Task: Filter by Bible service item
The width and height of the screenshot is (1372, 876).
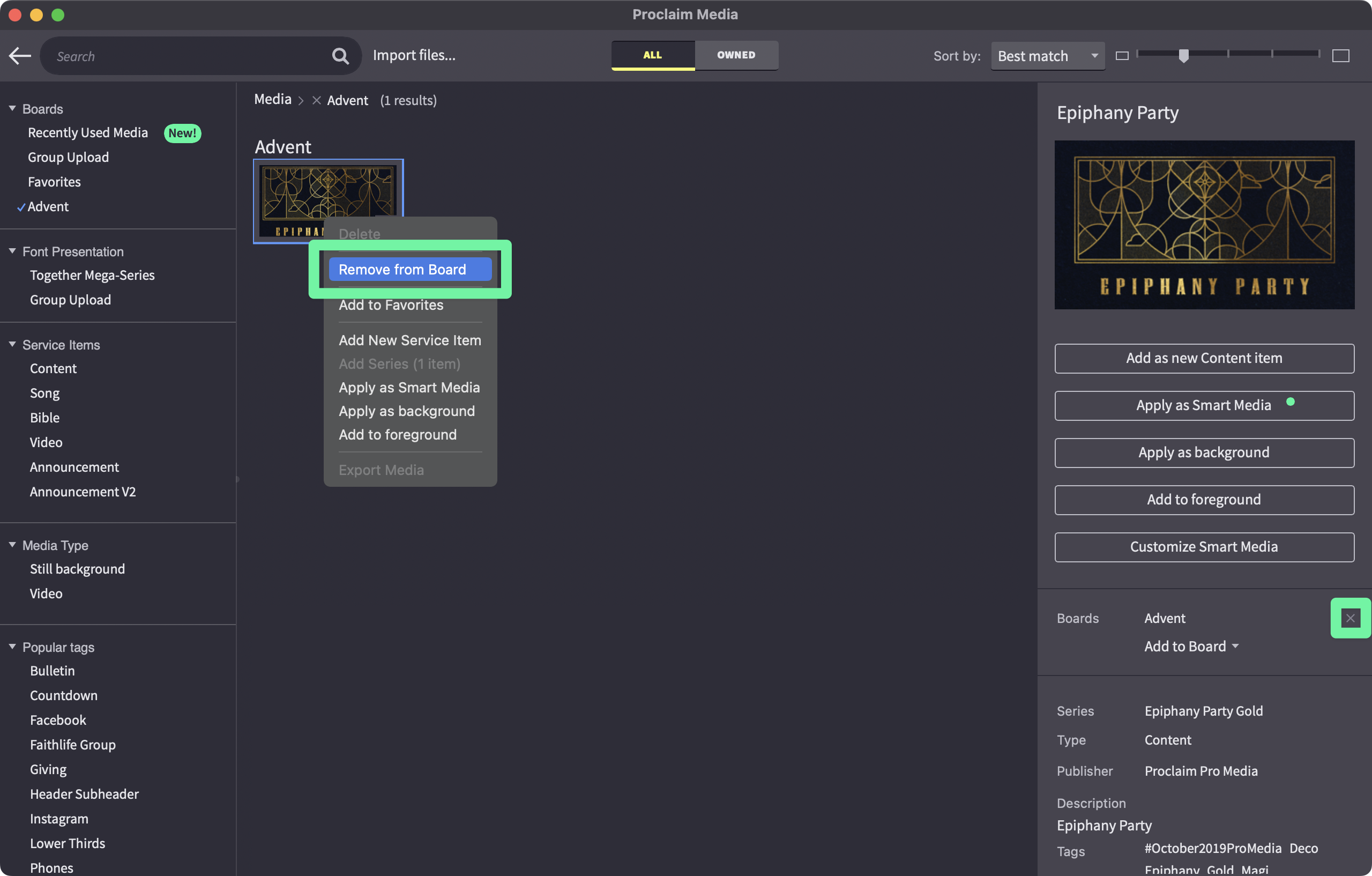Action: (x=44, y=418)
